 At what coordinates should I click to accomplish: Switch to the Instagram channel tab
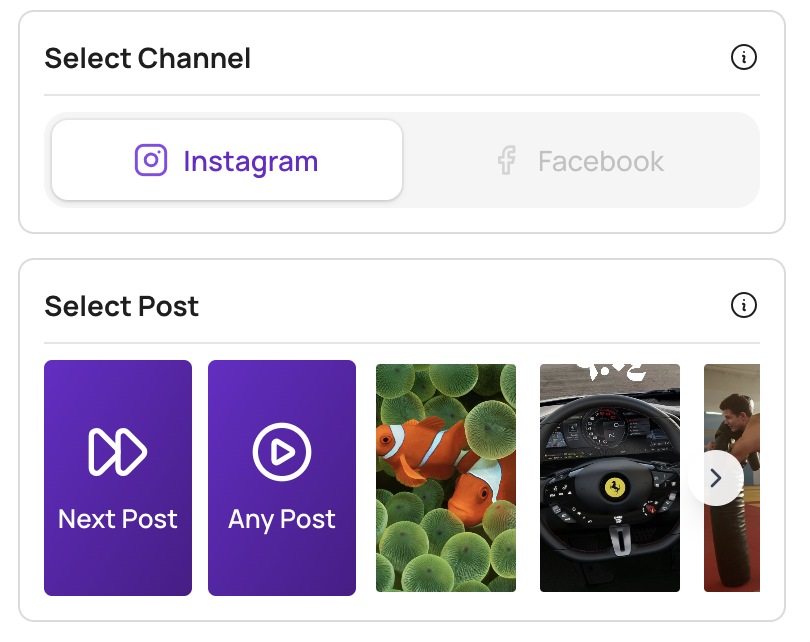pos(227,160)
